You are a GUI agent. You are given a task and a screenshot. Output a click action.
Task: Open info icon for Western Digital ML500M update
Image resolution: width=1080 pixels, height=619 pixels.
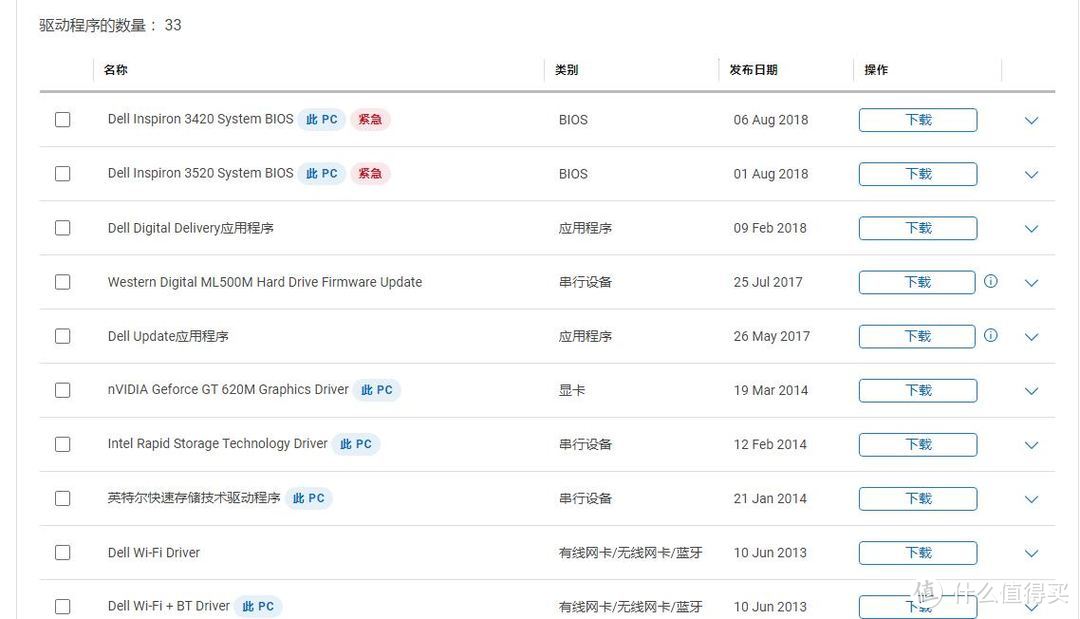click(x=990, y=281)
